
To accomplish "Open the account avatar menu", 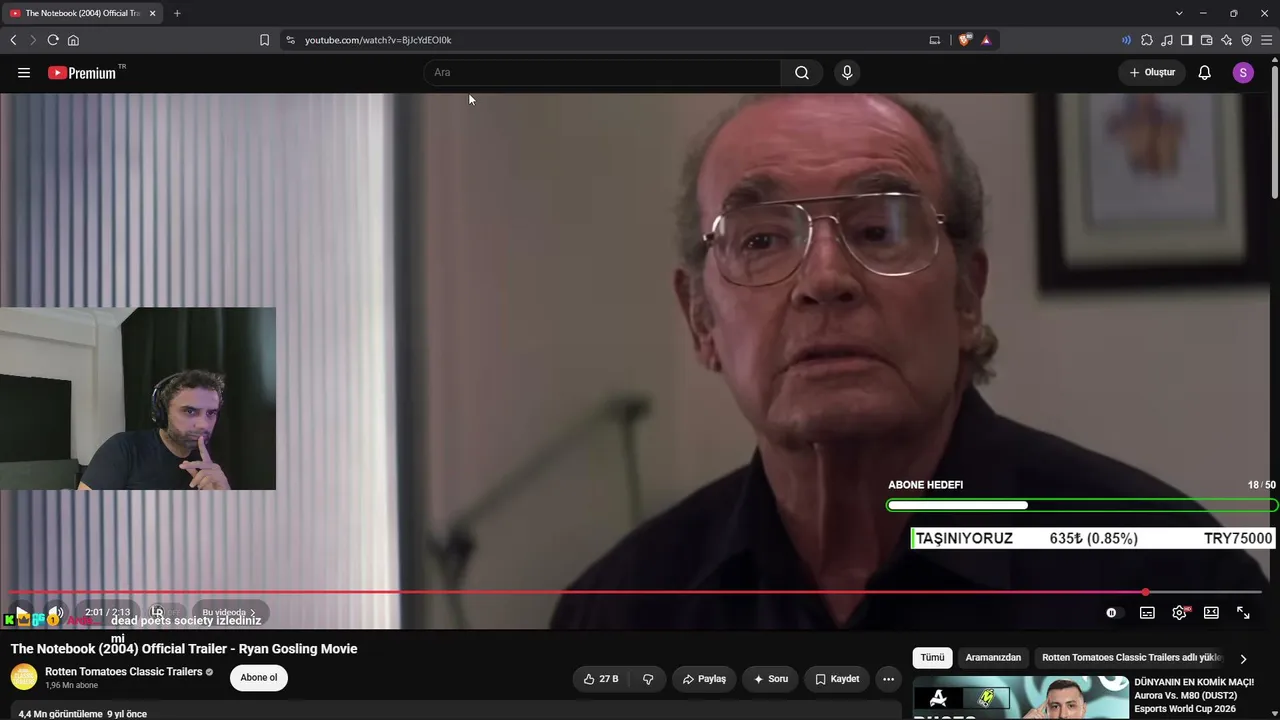I will tap(1243, 73).
